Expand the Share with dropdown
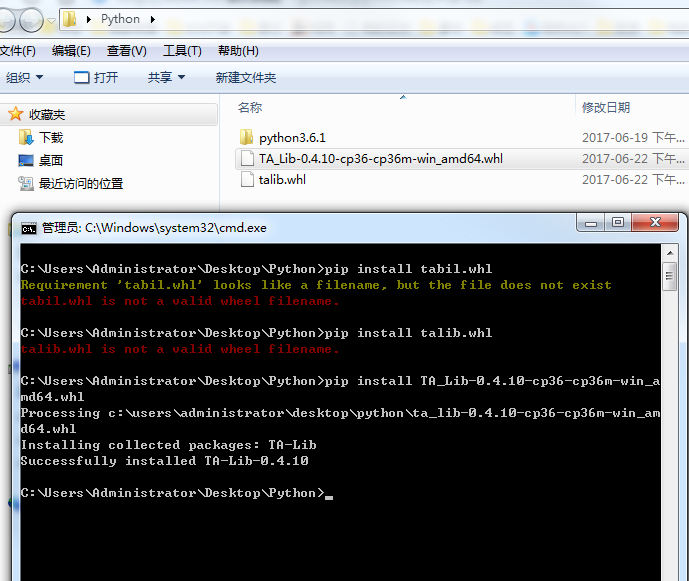689x581 pixels. [x=166, y=77]
